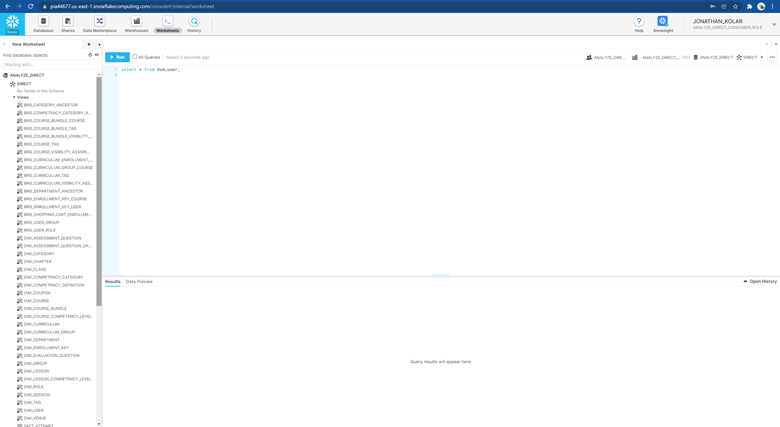Click role context ANALYZE_DIRE... icon

(x=589, y=57)
